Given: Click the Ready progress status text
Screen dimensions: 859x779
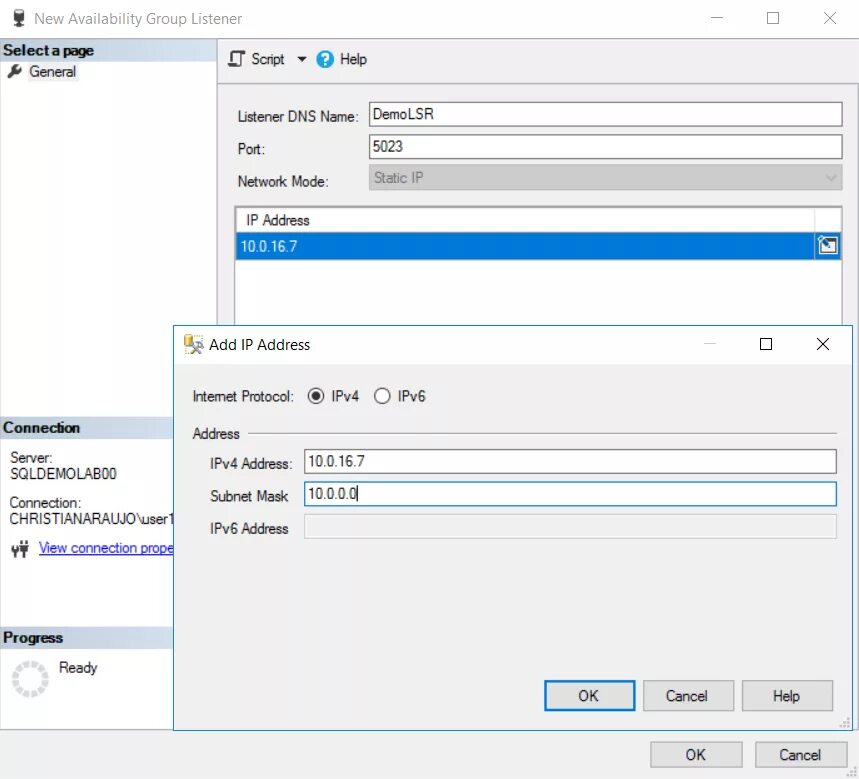Looking at the screenshot, I should (x=78, y=668).
